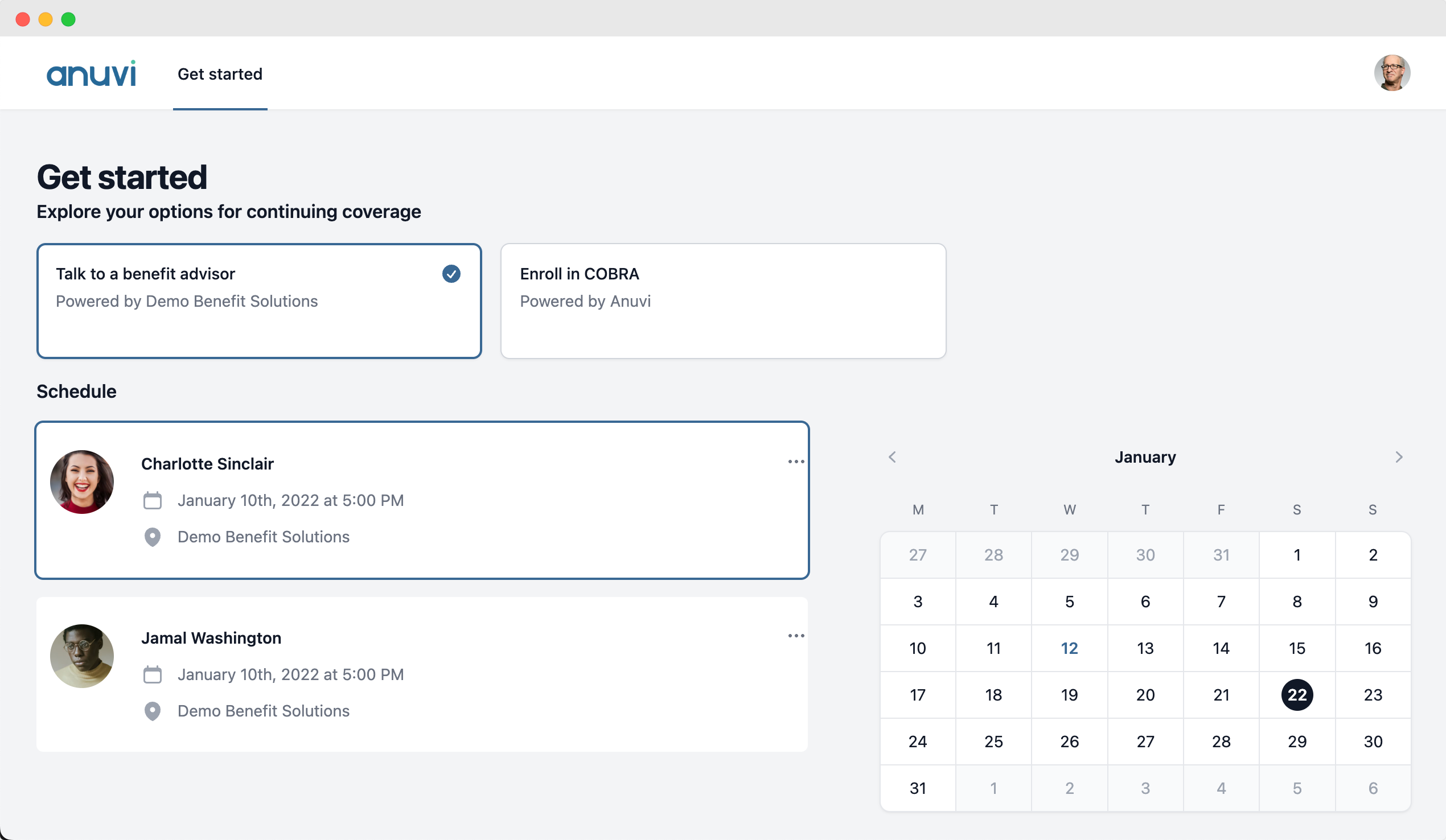Click calendar icon in Jamal Washington's appointment

(x=152, y=674)
